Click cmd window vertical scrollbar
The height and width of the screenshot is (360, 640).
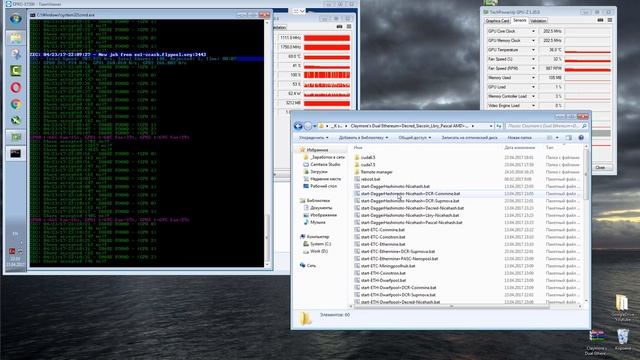coord(268,239)
